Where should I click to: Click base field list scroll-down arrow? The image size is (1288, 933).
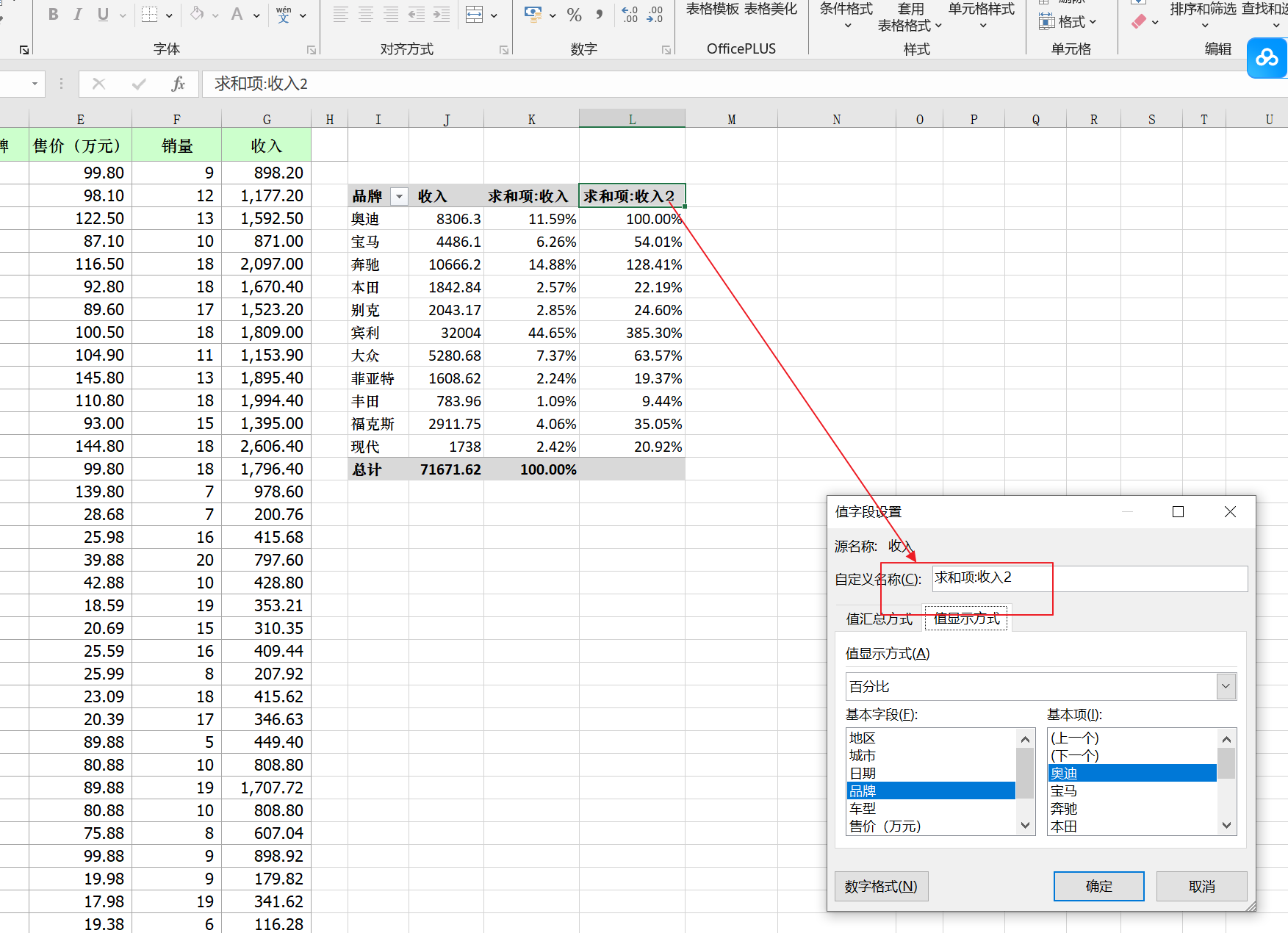pos(1026,826)
